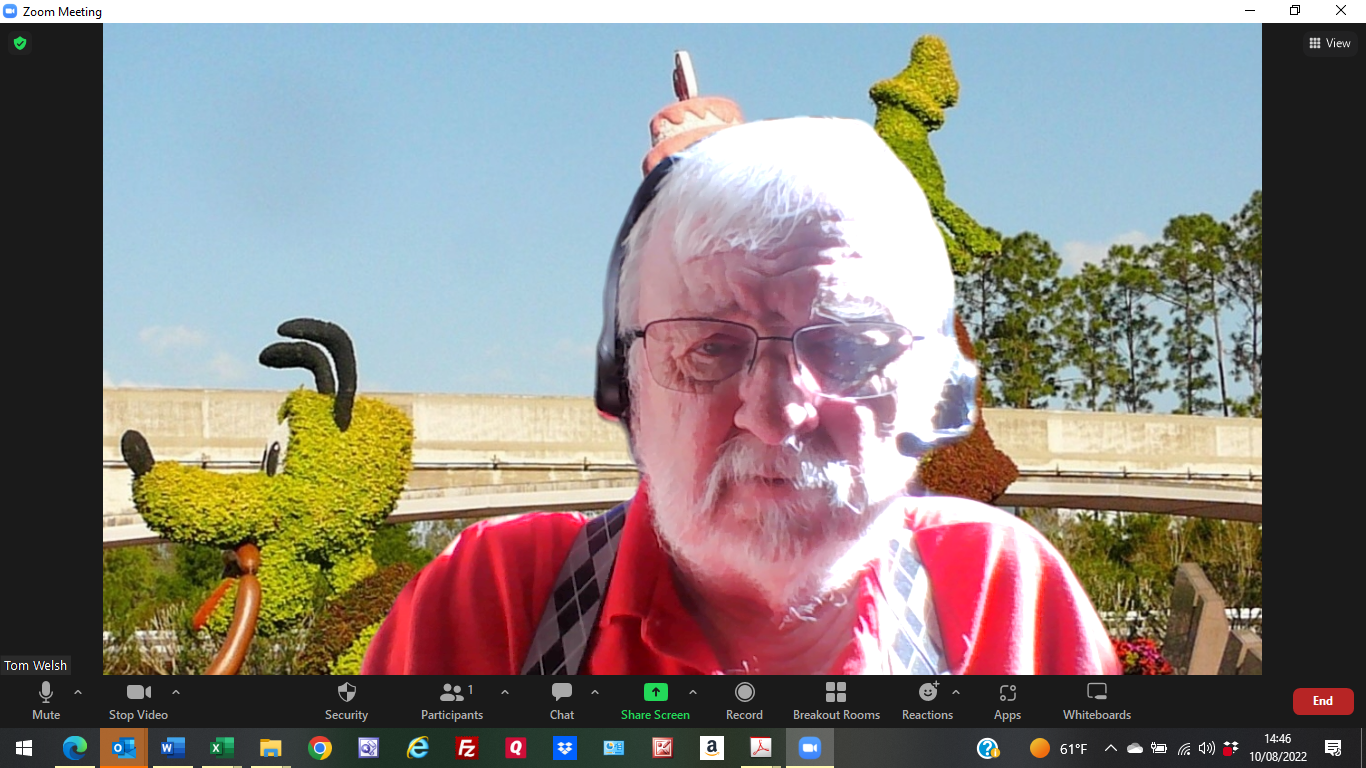Stop Video camera button
The image size is (1366, 768).
pos(138,701)
